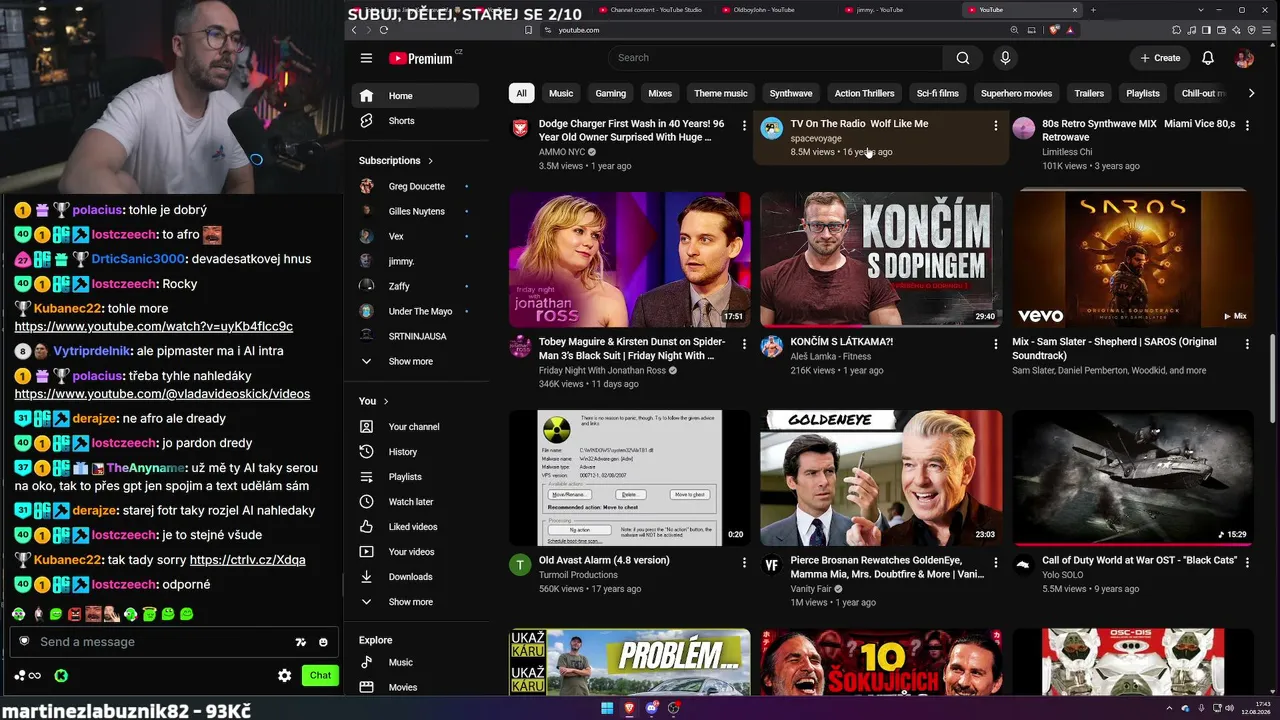Select the Gaming filter chip
This screenshot has height=720, width=1280.
611,93
